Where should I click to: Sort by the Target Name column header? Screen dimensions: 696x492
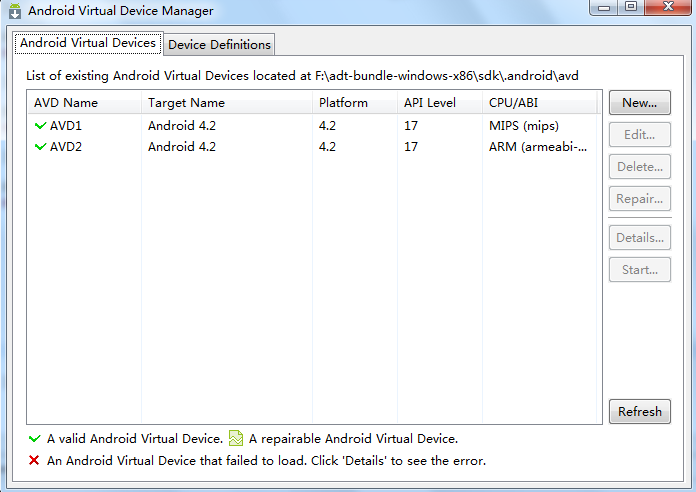pos(227,103)
